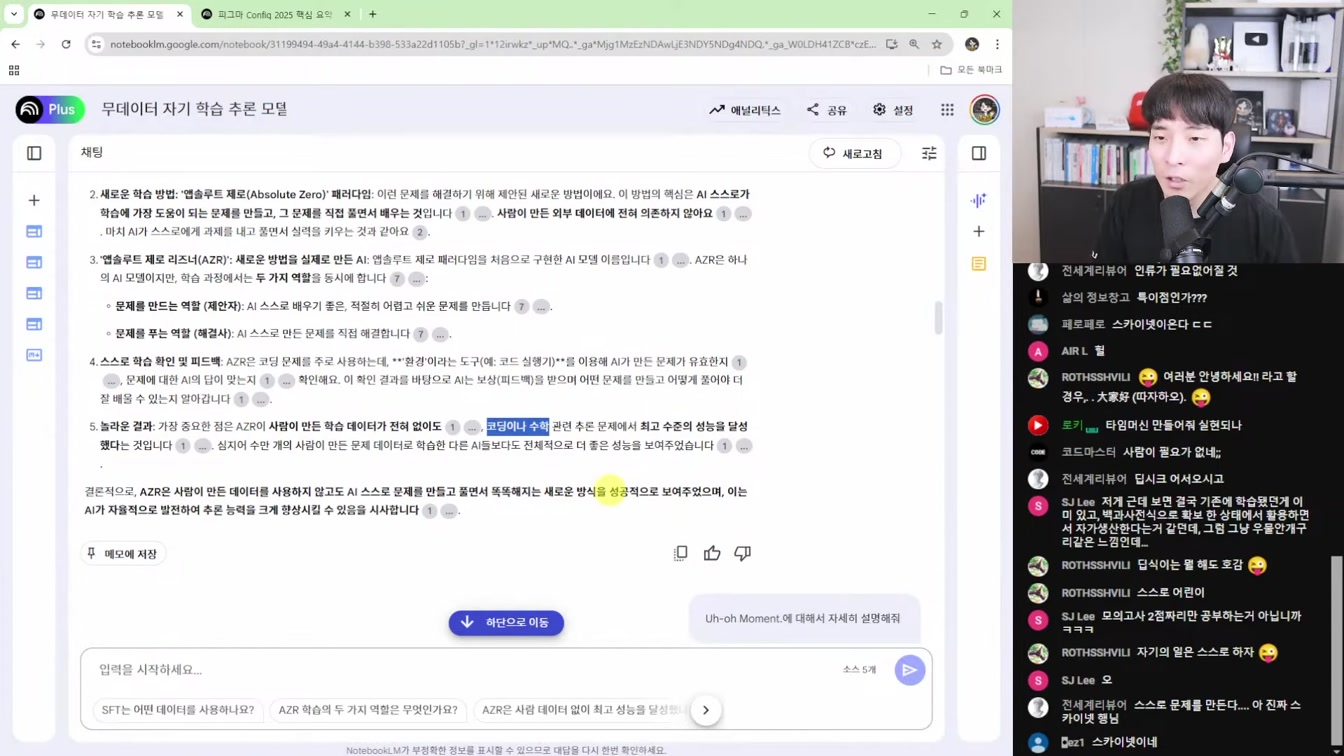
Task: Mark the response with thumbs up
Action: point(712,553)
